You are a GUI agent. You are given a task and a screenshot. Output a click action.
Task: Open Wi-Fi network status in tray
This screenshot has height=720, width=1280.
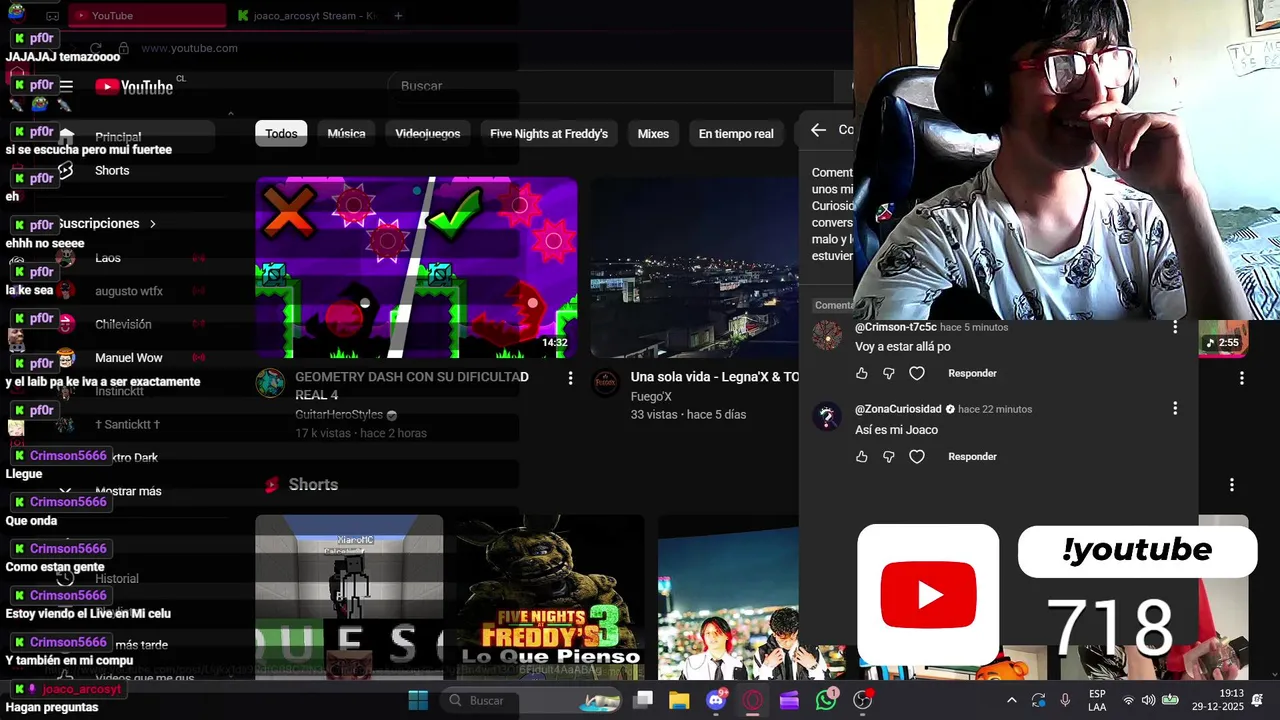coord(1129,700)
